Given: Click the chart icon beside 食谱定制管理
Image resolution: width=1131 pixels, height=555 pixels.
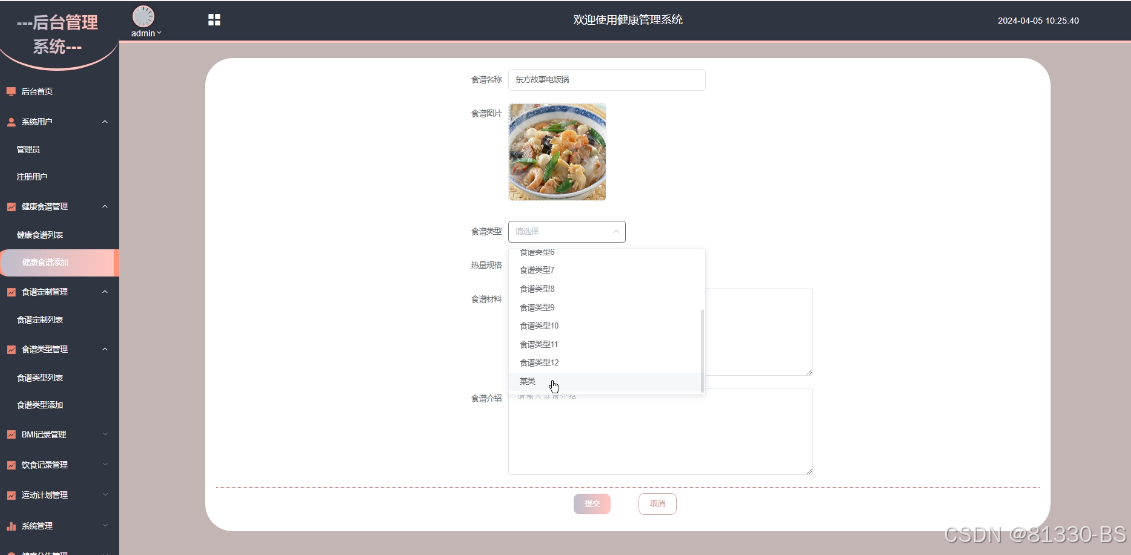Looking at the screenshot, I should click(11, 292).
